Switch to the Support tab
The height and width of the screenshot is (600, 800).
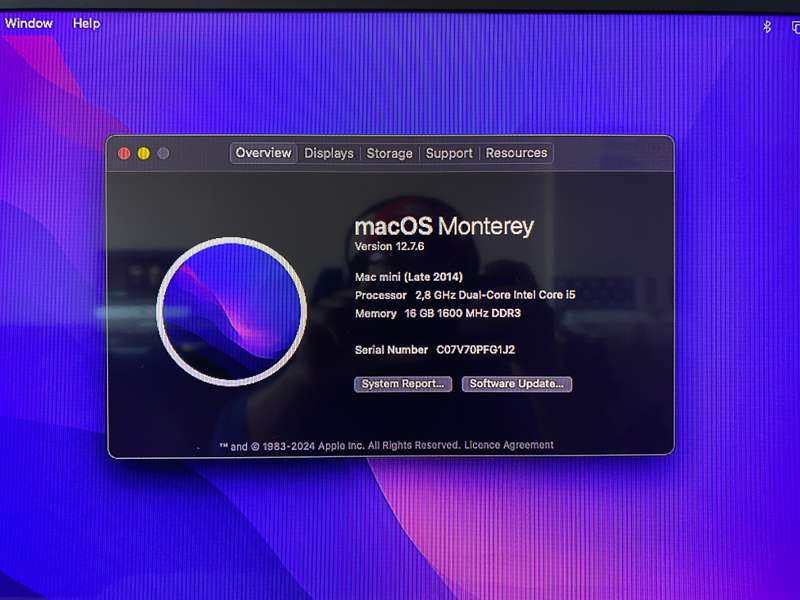tap(449, 153)
